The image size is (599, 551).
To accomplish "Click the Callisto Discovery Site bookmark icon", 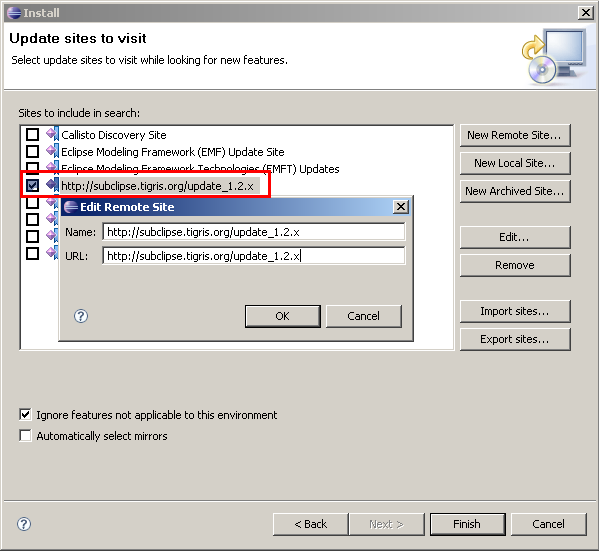I will [x=52, y=134].
